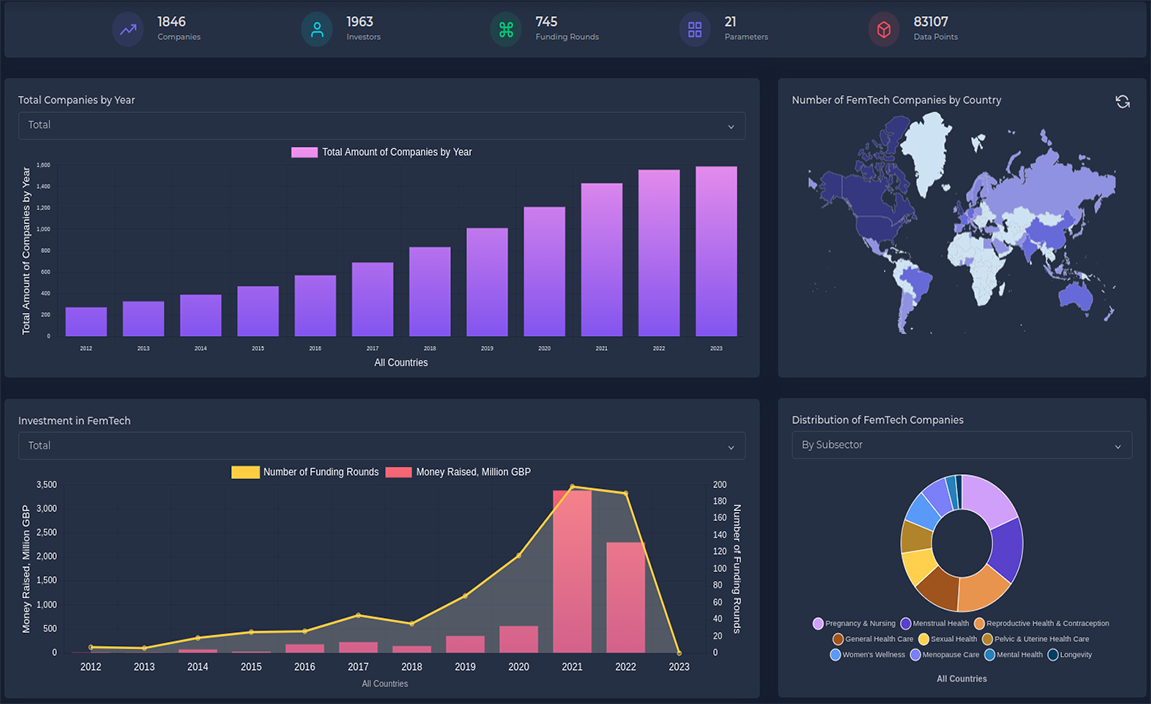The image size is (1151, 704).
Task: Select the 2023 bar in companies chart
Action: click(716, 251)
